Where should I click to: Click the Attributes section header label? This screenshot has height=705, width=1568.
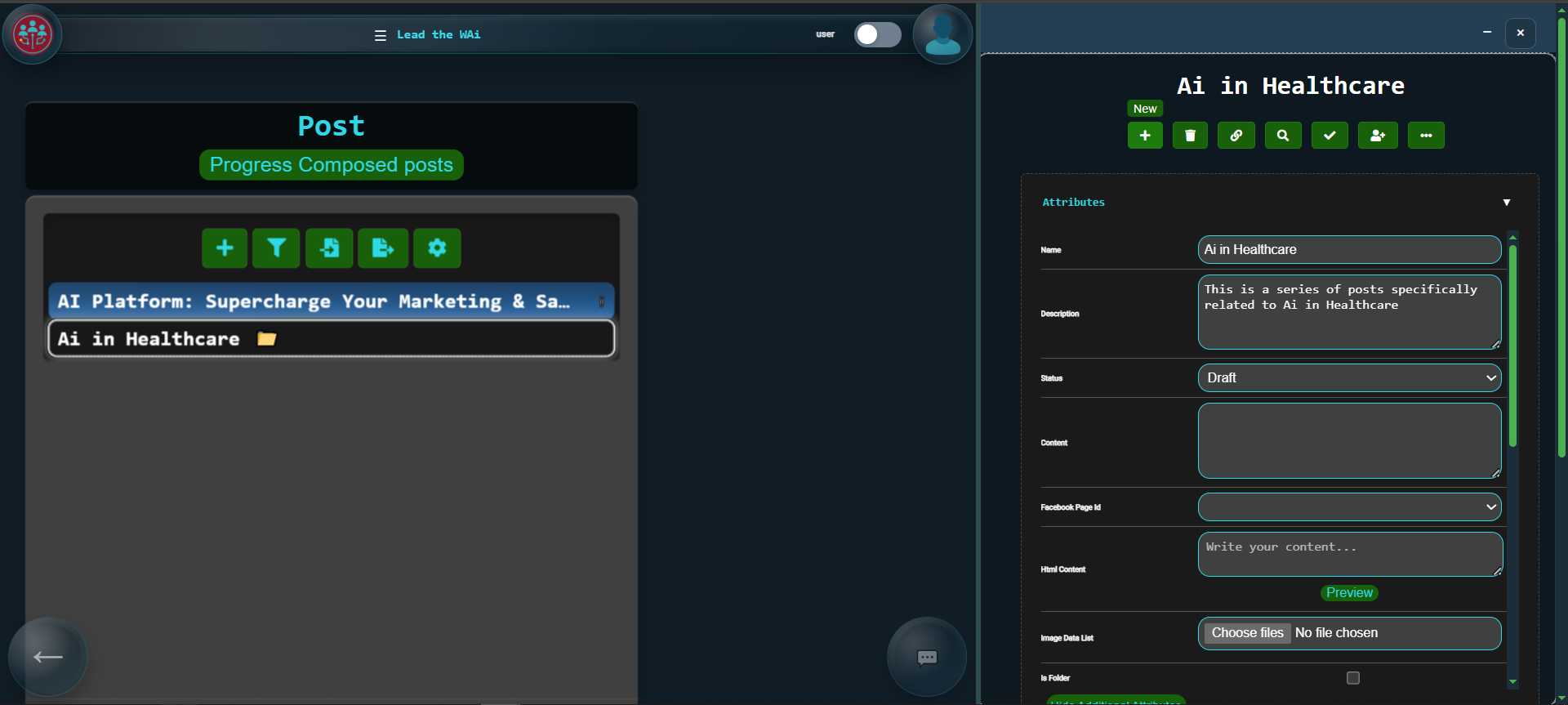coord(1073,202)
